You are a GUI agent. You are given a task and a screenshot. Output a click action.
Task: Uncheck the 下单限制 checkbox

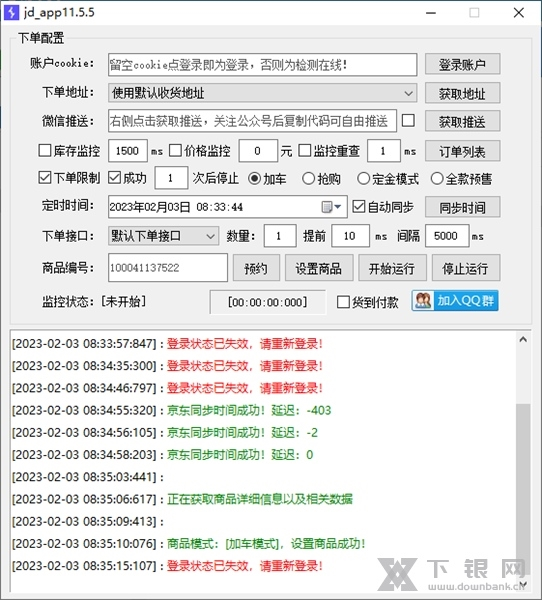[45, 178]
